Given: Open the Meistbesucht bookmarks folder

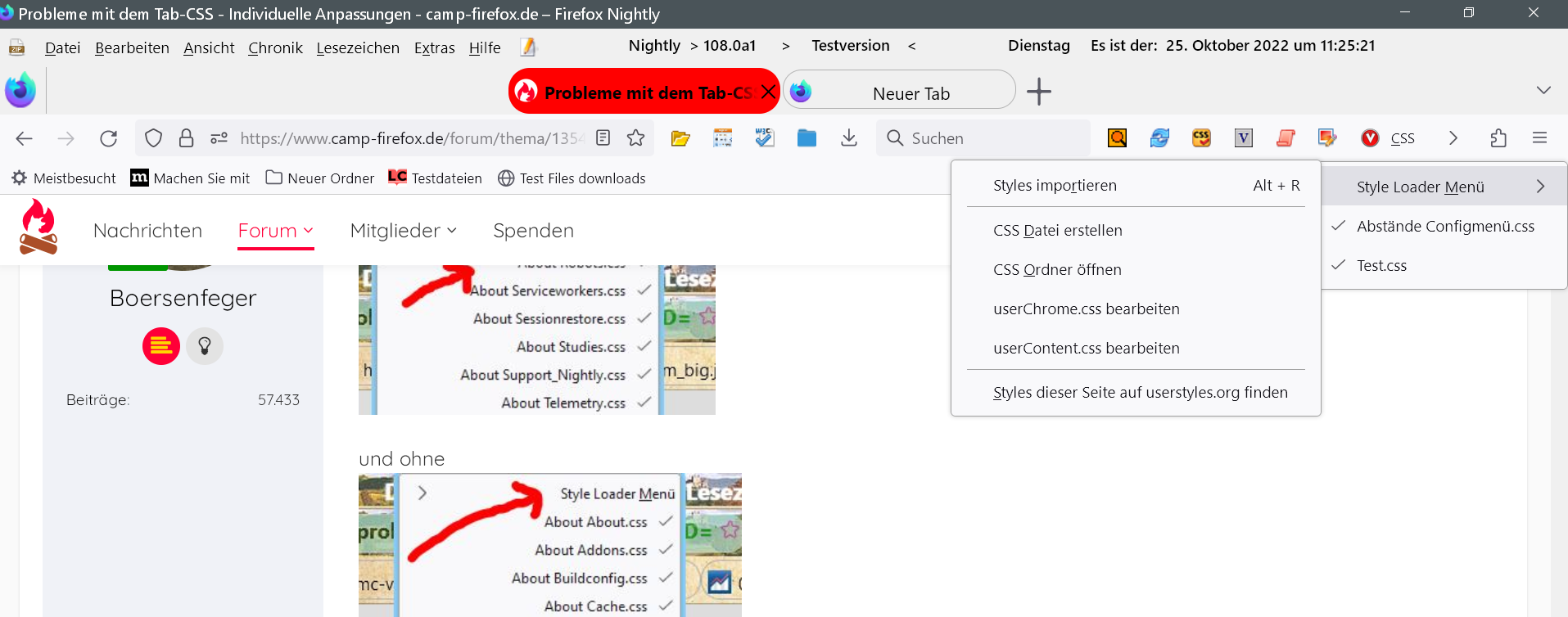Looking at the screenshot, I should (63, 178).
